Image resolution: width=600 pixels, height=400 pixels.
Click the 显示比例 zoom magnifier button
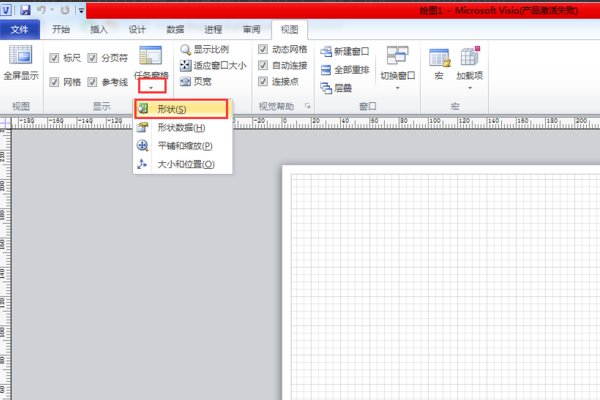[x=205, y=49]
